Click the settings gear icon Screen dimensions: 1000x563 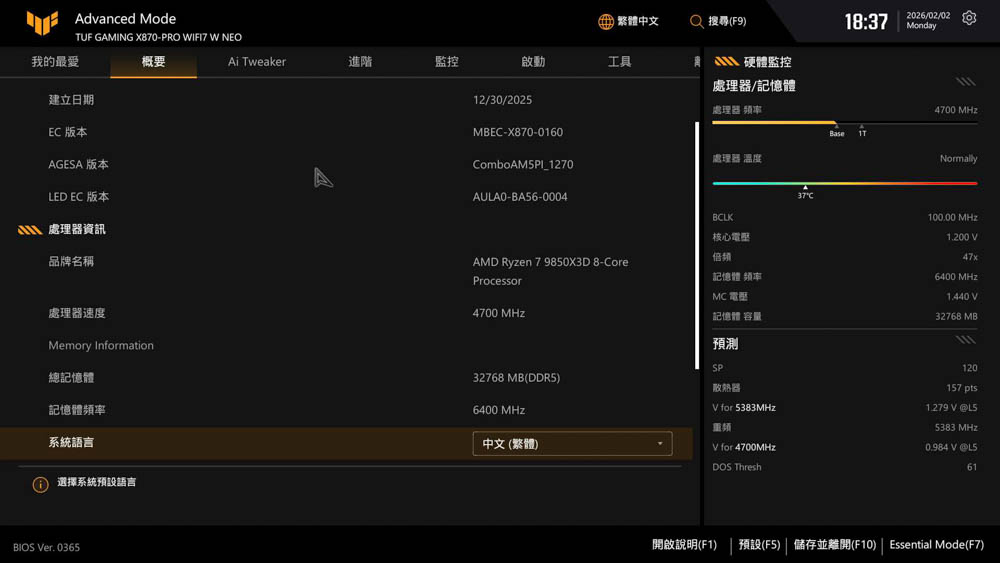point(969,19)
